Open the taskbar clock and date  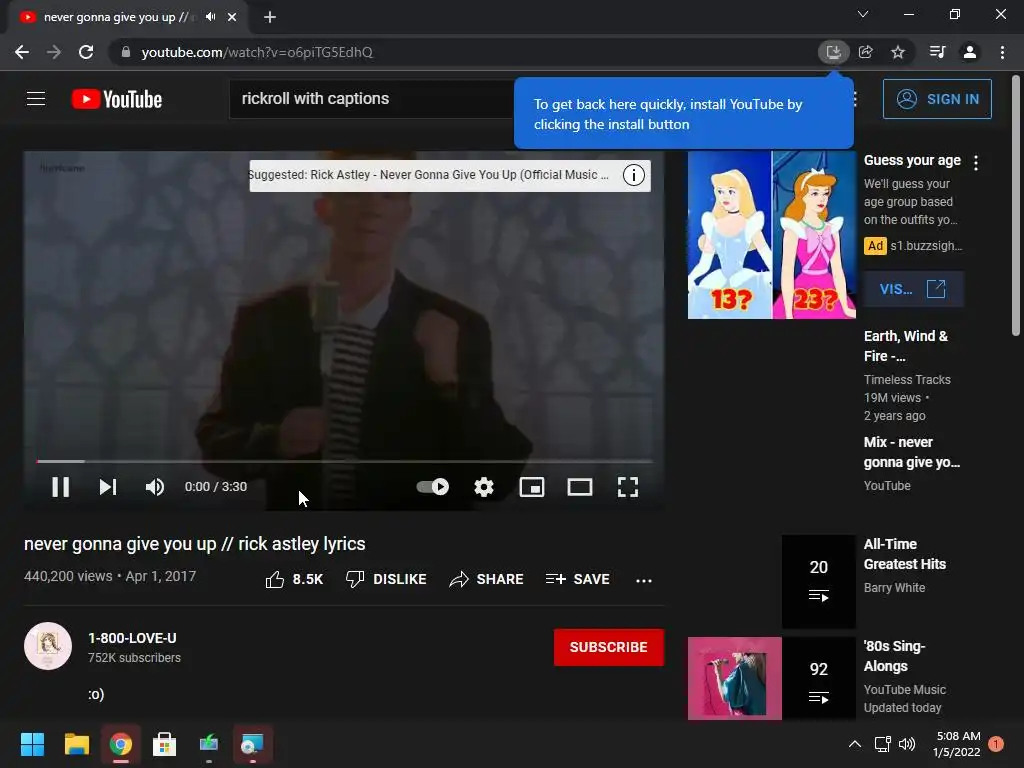957,744
